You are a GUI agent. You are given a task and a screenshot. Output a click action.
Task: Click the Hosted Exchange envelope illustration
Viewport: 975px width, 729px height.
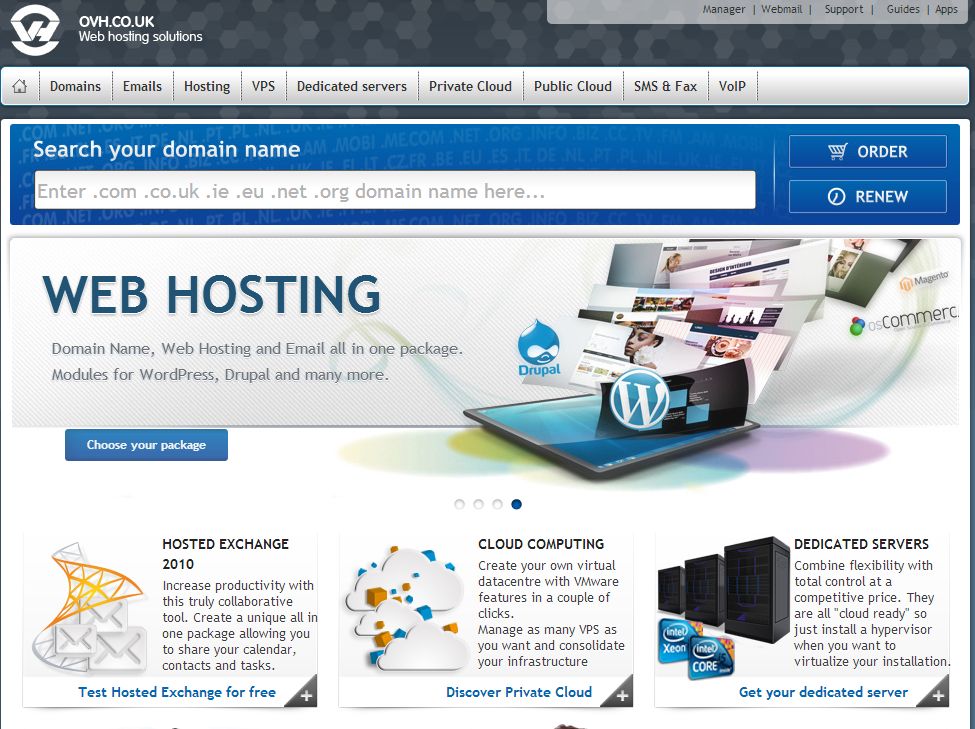point(90,608)
